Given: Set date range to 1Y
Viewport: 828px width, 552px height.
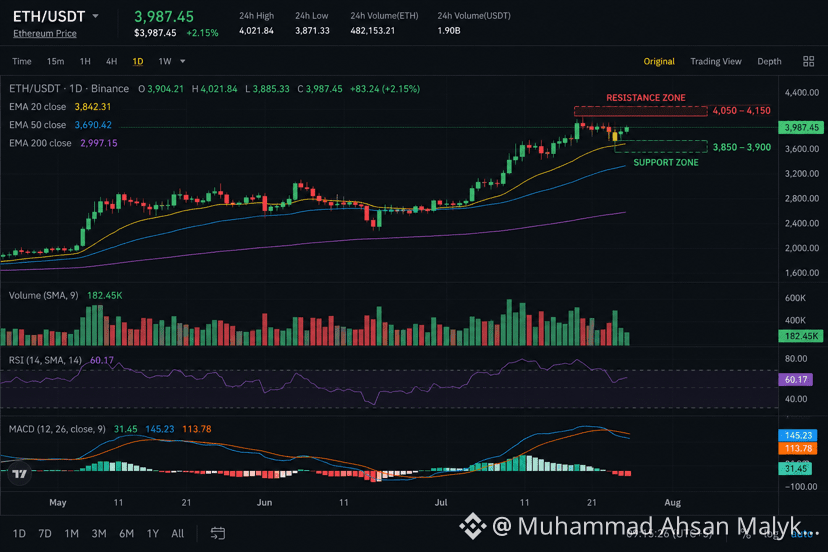Looking at the screenshot, I should click(x=153, y=534).
